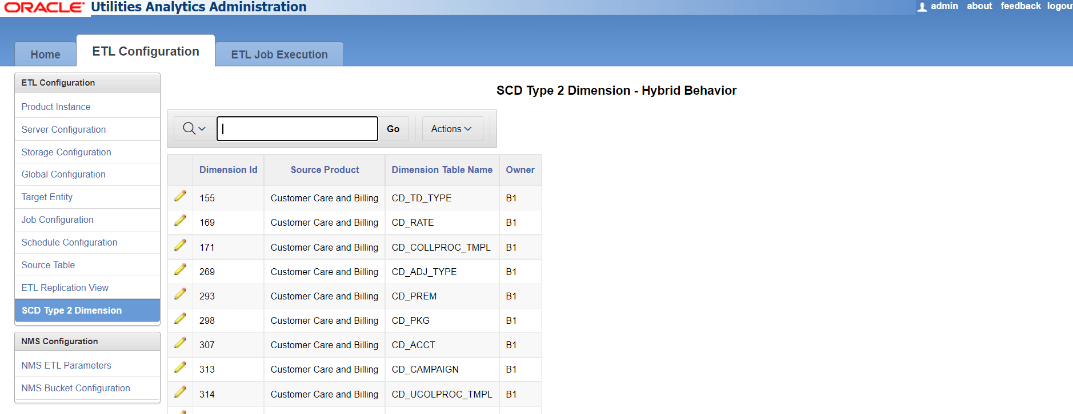This screenshot has width=1073, height=414.
Task: Click Dimension Id value 314
Action: coord(207,394)
